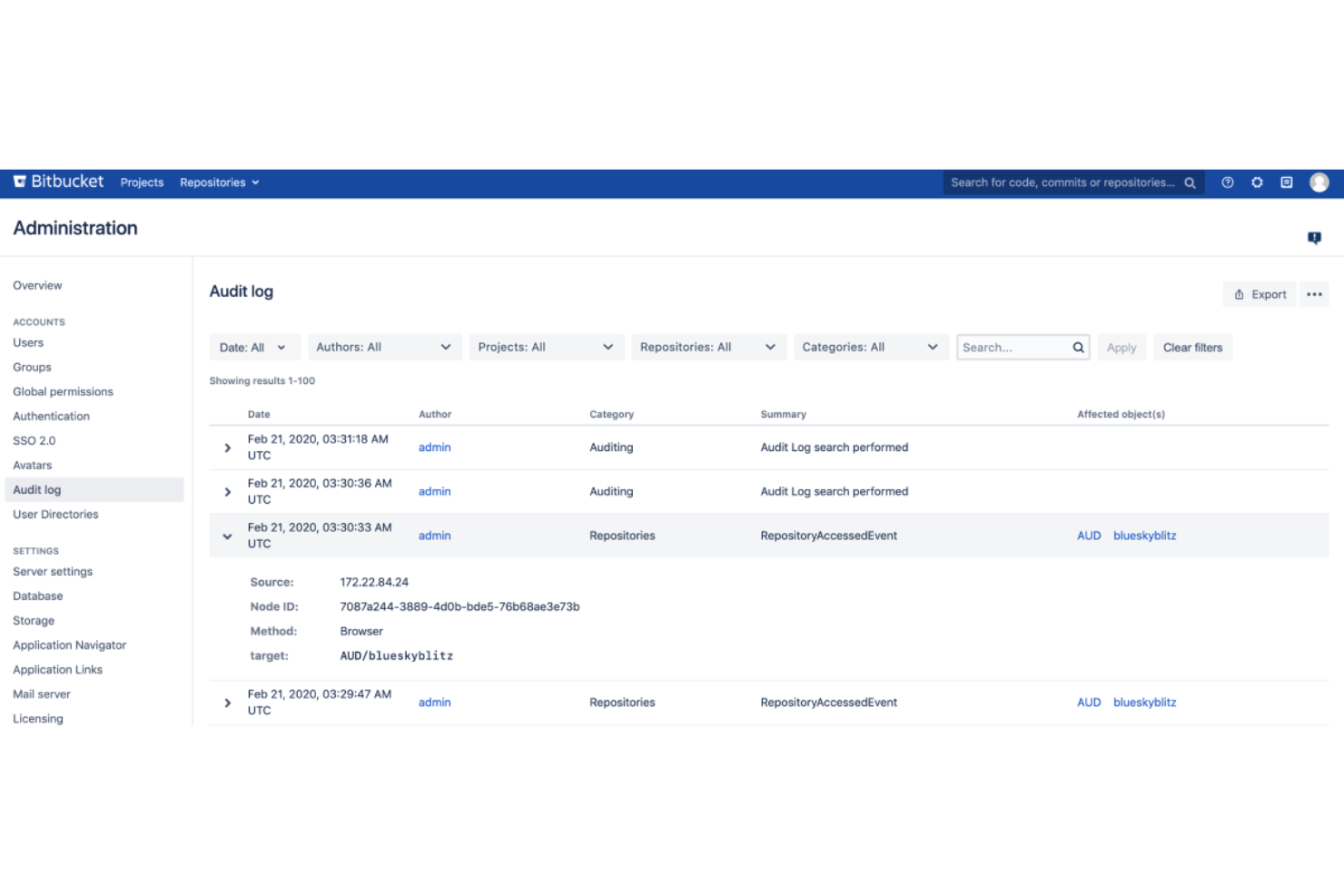Click the Export button

click(1260, 294)
